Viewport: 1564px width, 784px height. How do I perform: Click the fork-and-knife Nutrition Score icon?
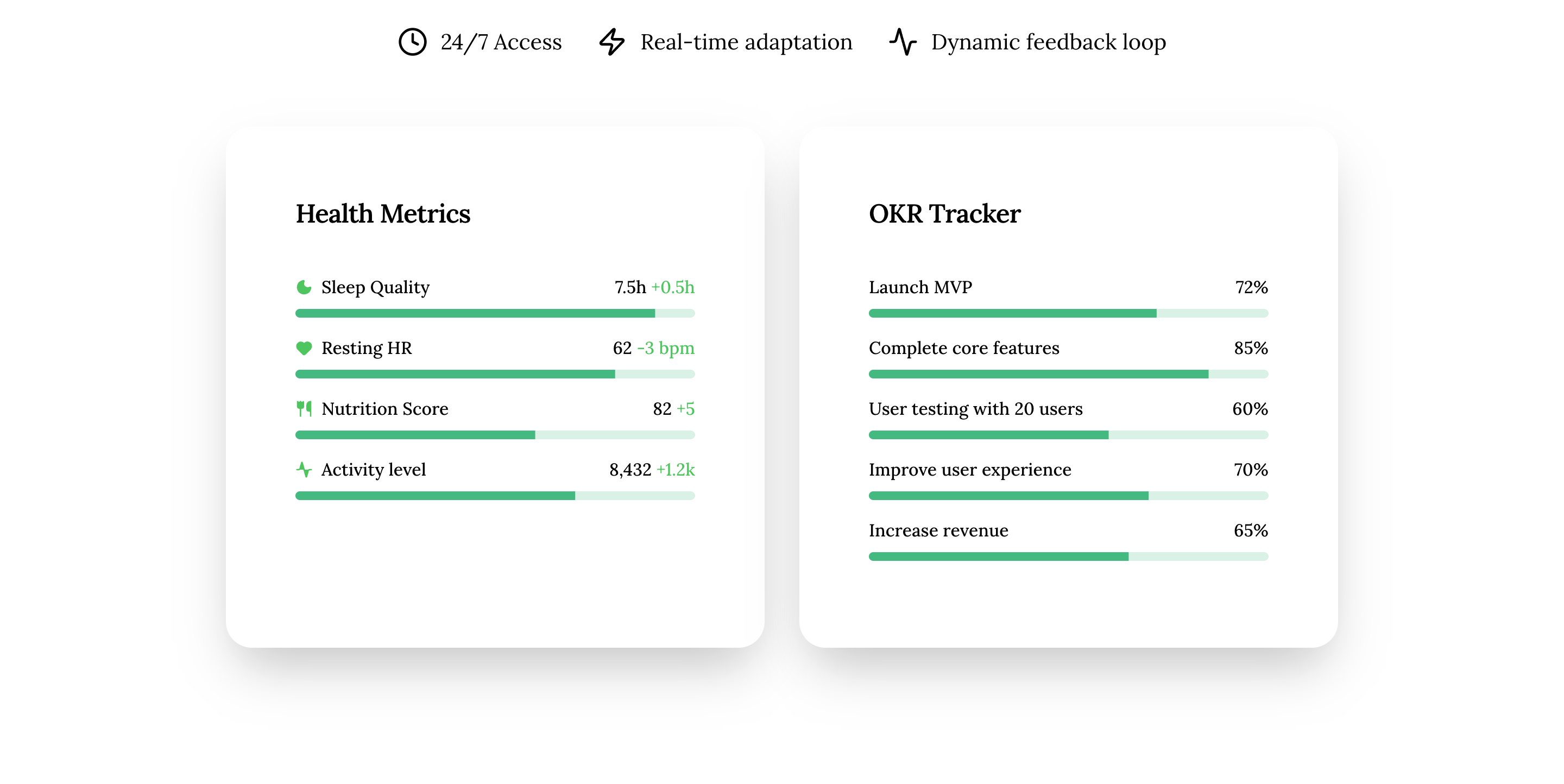[304, 408]
